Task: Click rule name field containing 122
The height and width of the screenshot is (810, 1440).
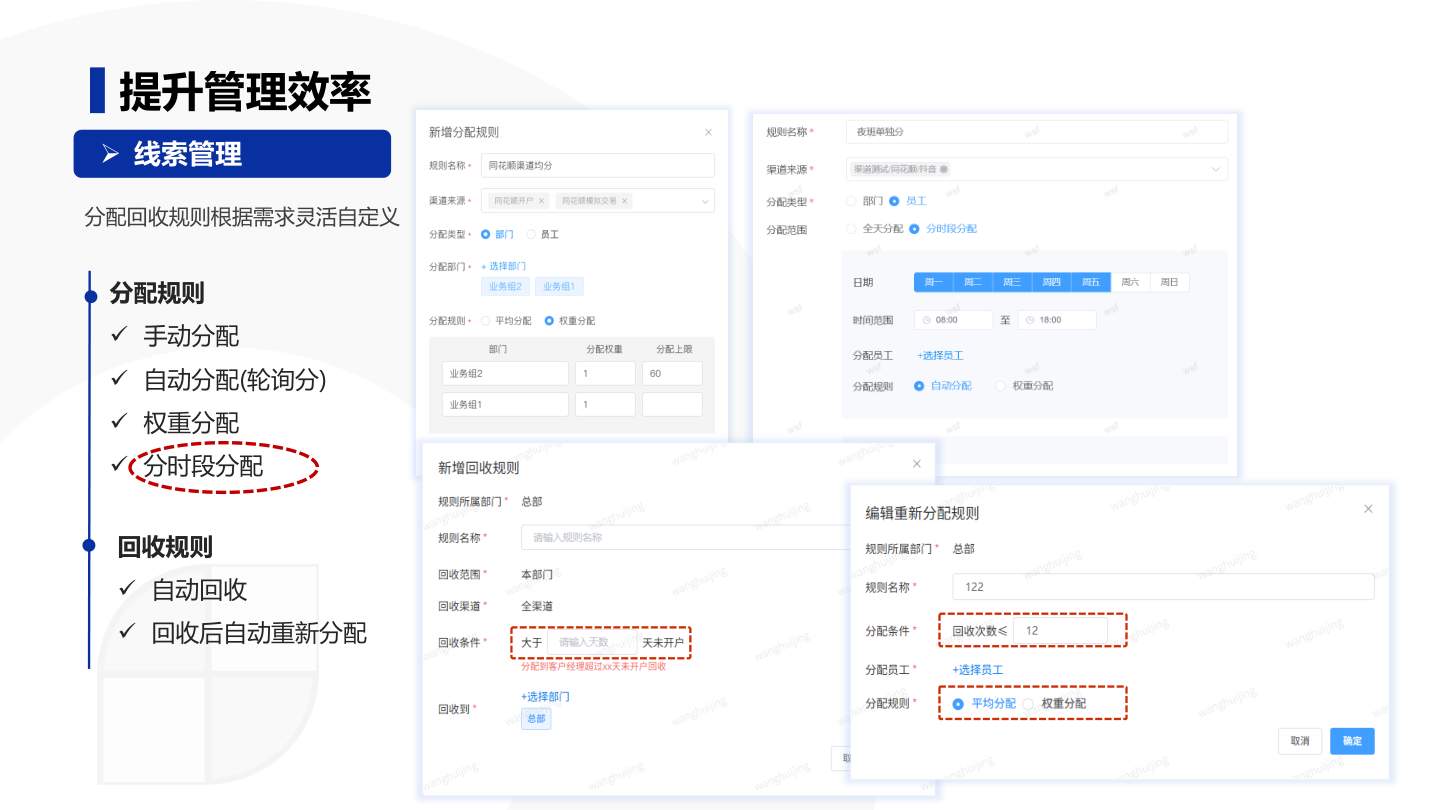Action: click(1163, 587)
